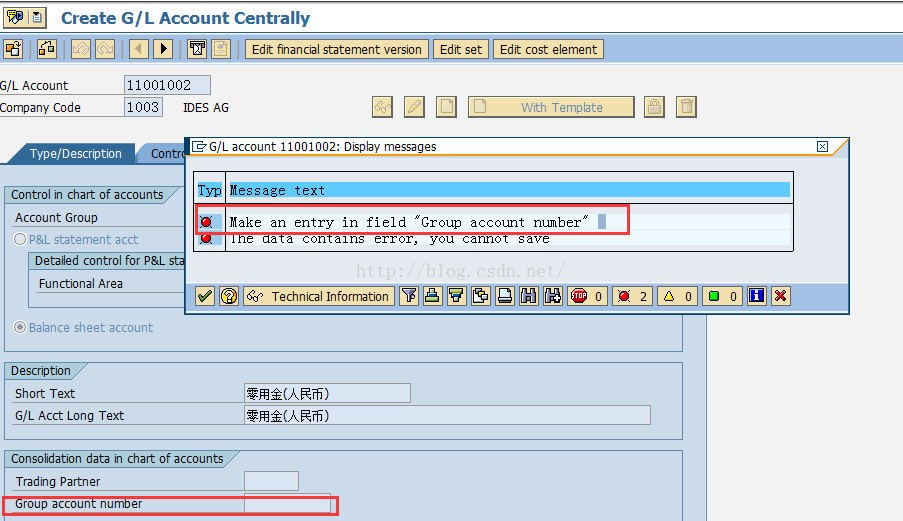This screenshot has width=903, height=521.
Task: Click the greyed left curved-arrow toolbar icon
Action: click(x=81, y=49)
